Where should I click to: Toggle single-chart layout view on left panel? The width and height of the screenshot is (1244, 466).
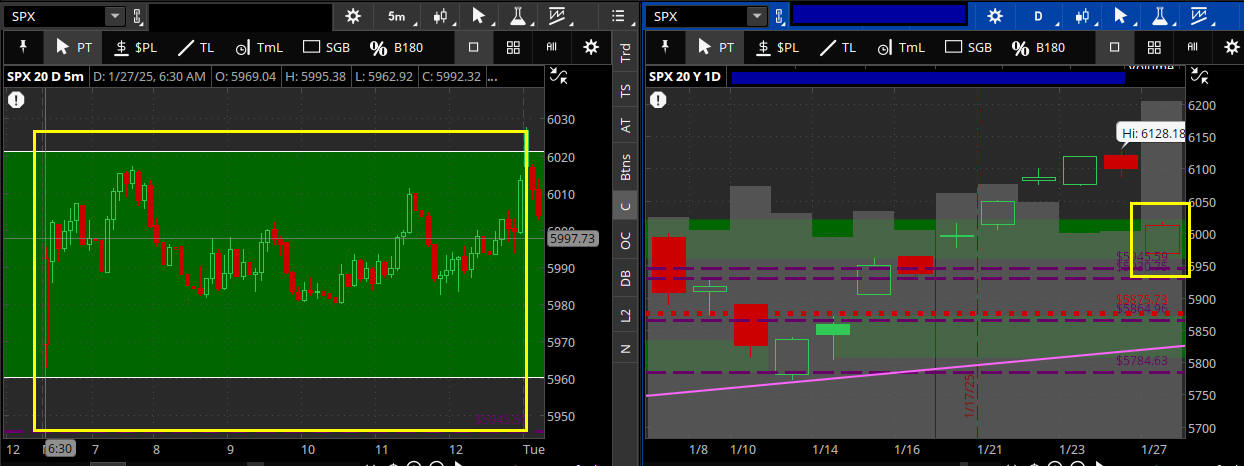(x=474, y=47)
